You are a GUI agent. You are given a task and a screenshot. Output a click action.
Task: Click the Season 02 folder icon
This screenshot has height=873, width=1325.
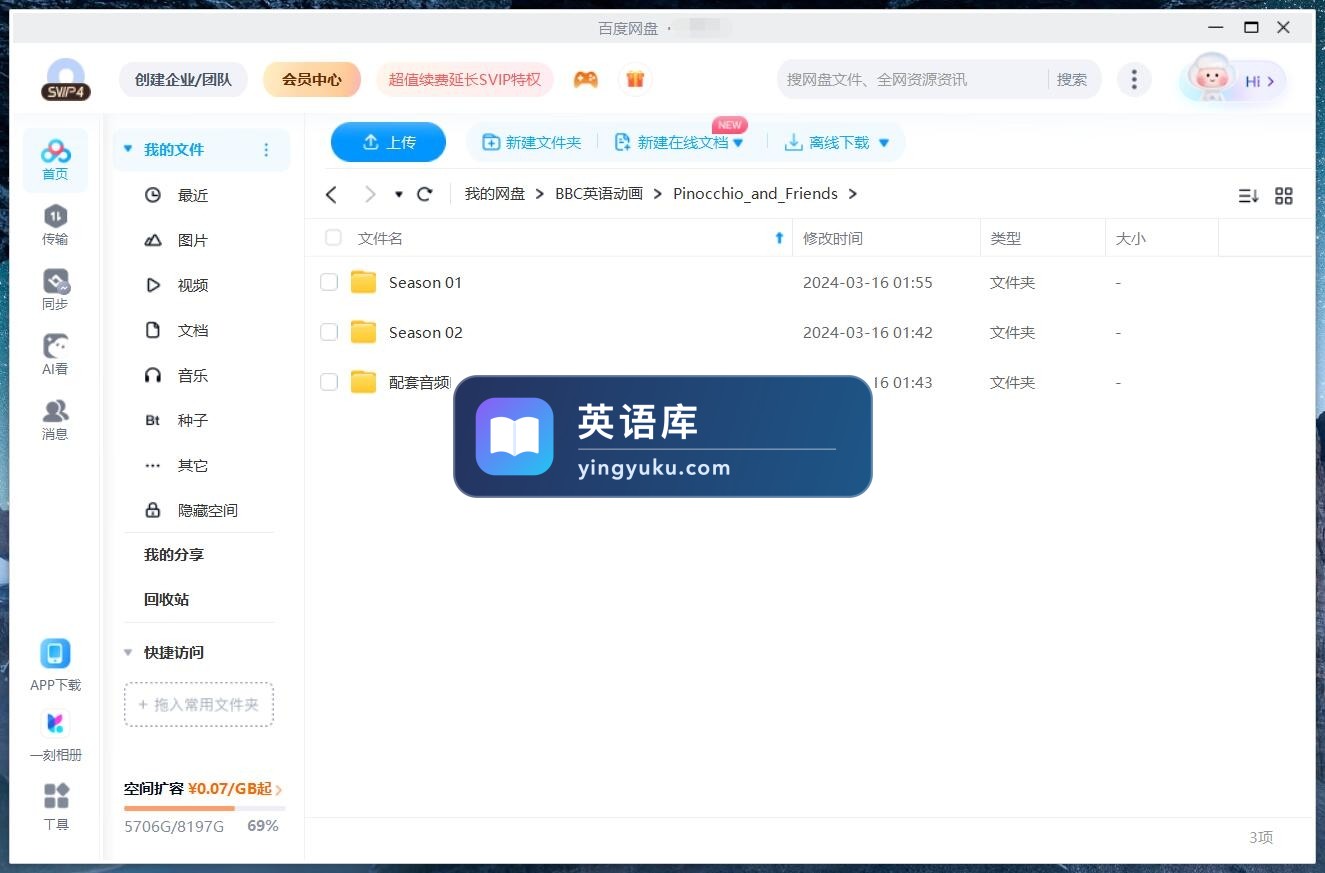point(364,332)
